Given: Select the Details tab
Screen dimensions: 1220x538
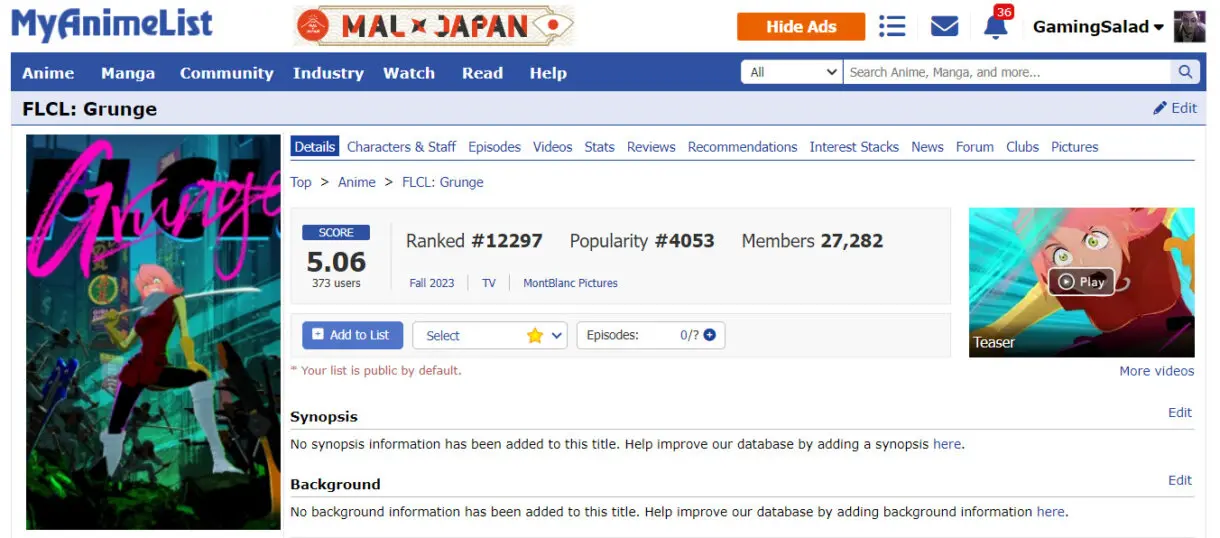Looking at the screenshot, I should coord(315,146).
